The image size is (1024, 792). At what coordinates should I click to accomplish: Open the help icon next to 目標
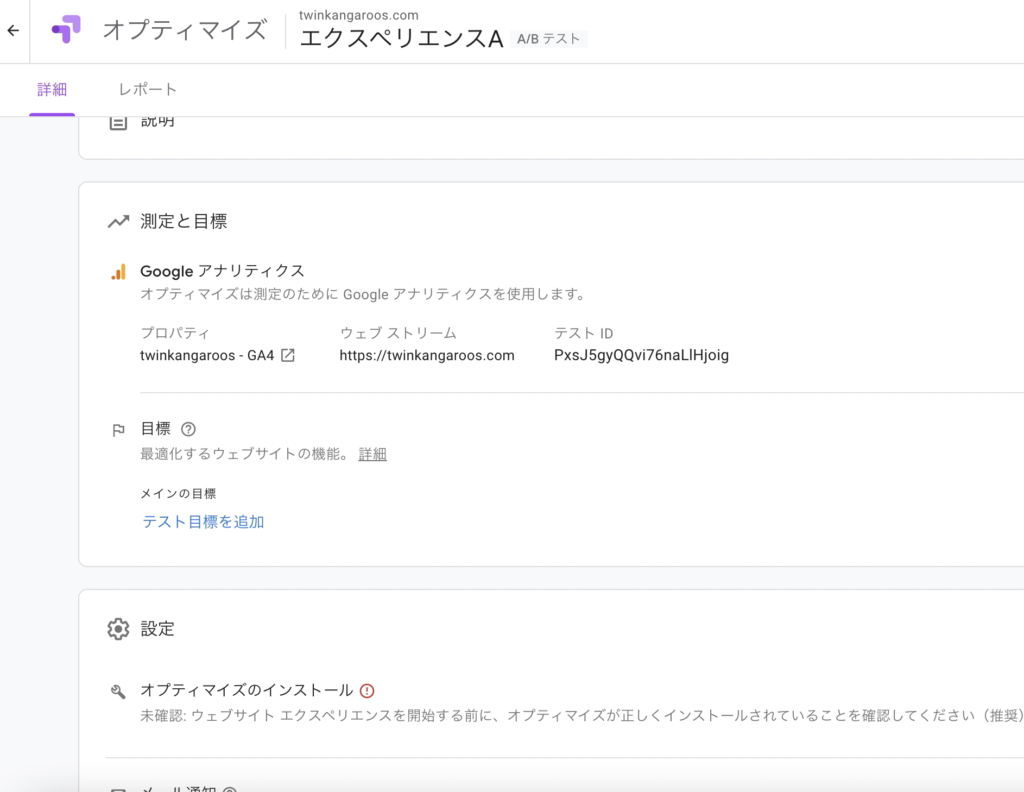click(x=188, y=429)
